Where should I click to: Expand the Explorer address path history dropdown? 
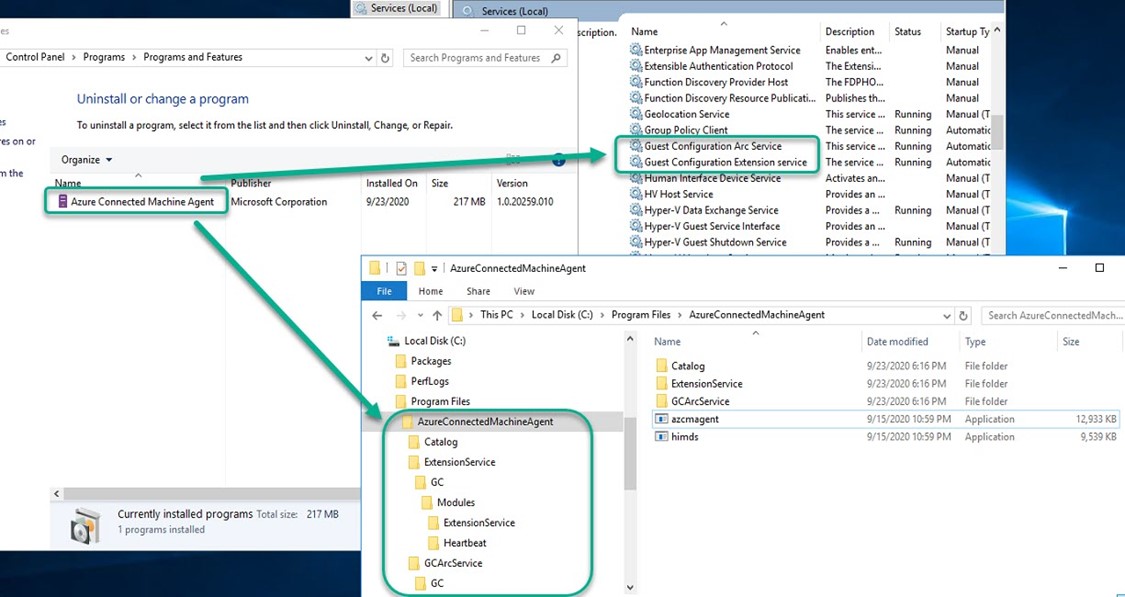[946, 315]
